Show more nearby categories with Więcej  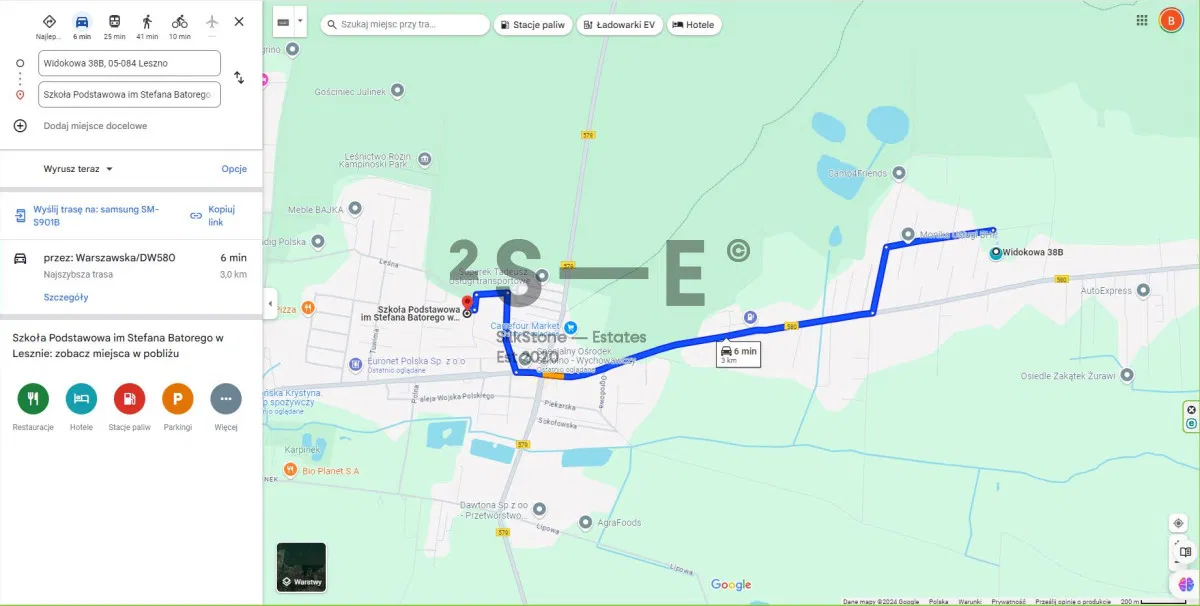226,398
